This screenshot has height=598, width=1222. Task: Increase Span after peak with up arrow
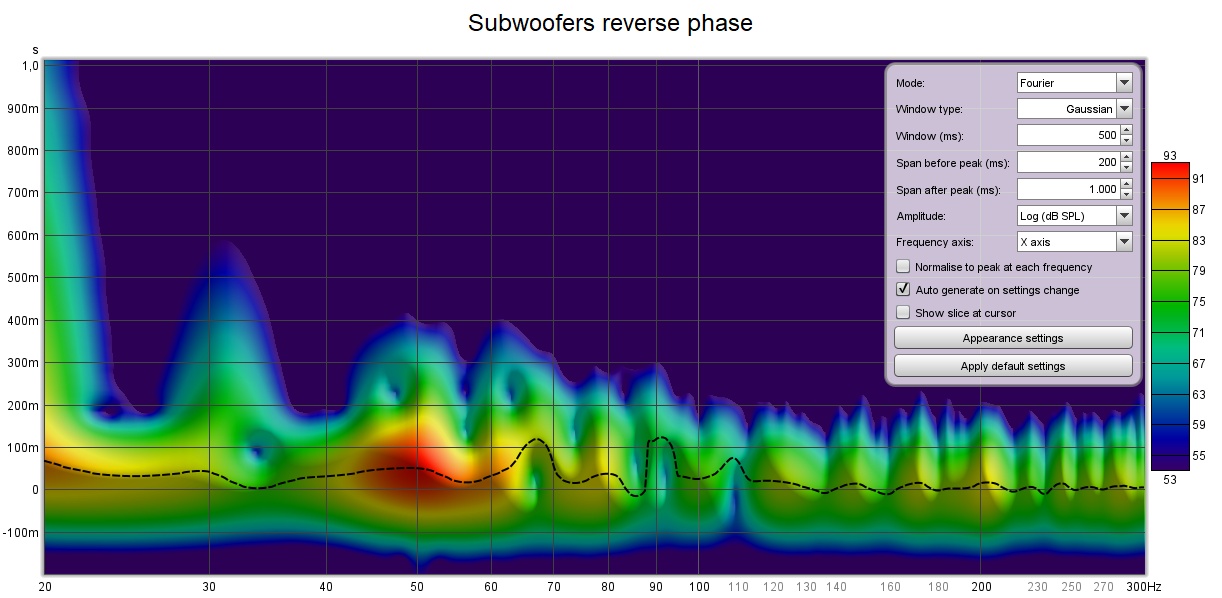pos(1127,184)
